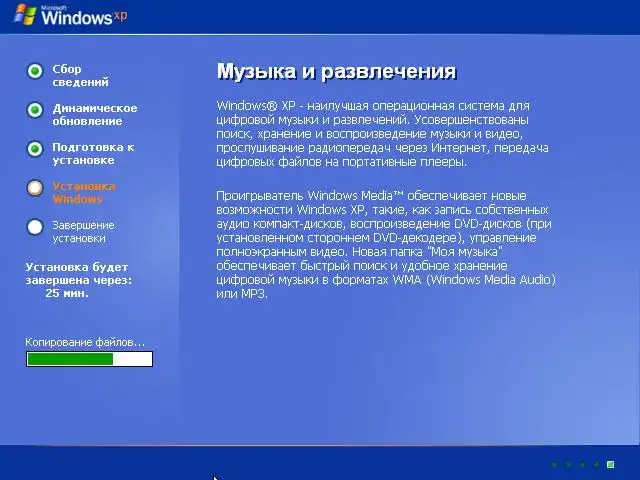This screenshot has width=640, height=480.
Task: Click the paragraph starting Проигрыватель Windows Media
Action: [386, 244]
